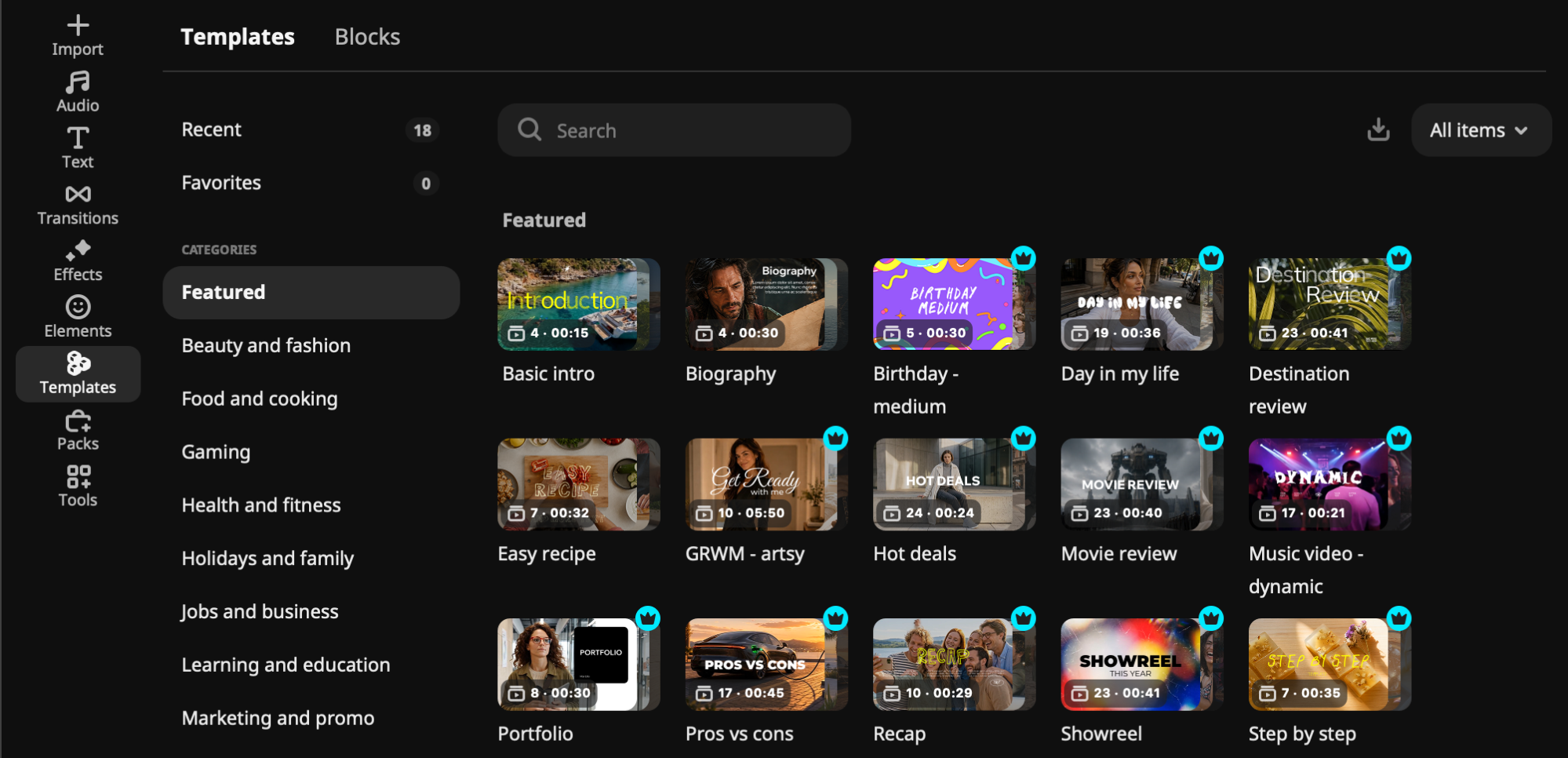Screen dimensions: 1568x758
Task: Open Marketing and promo category
Action: [311, 718]
